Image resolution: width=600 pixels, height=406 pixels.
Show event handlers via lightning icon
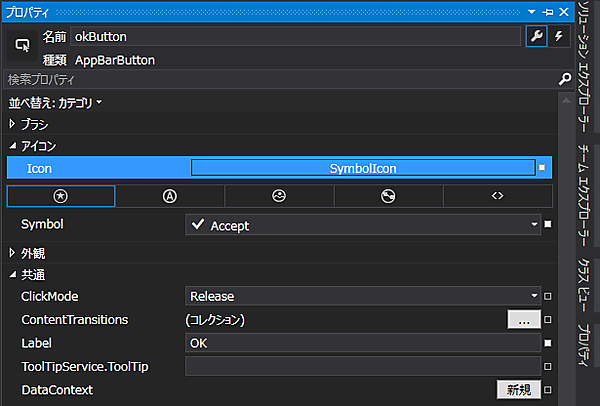(559, 37)
